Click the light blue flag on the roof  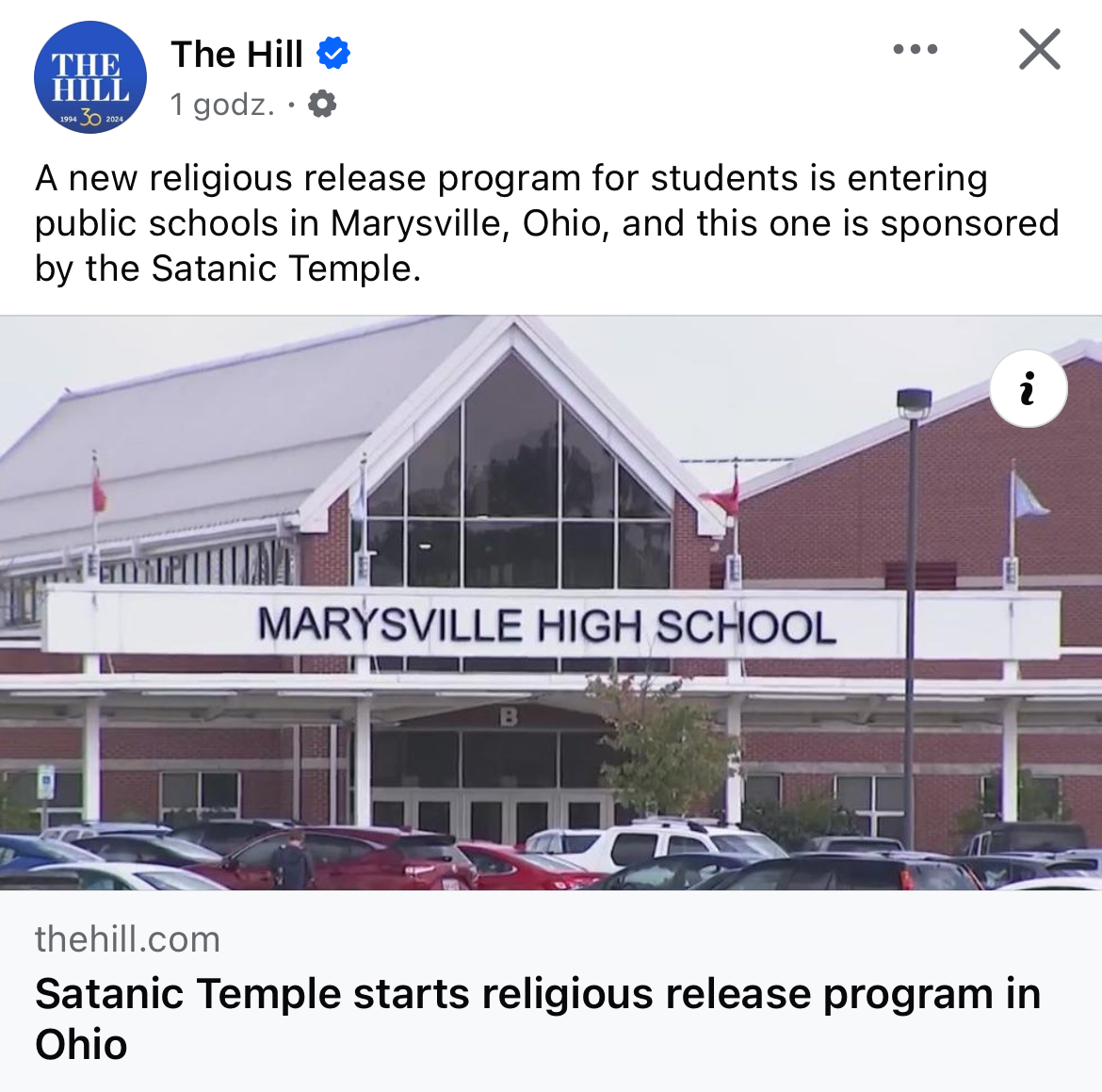[x=1028, y=496]
